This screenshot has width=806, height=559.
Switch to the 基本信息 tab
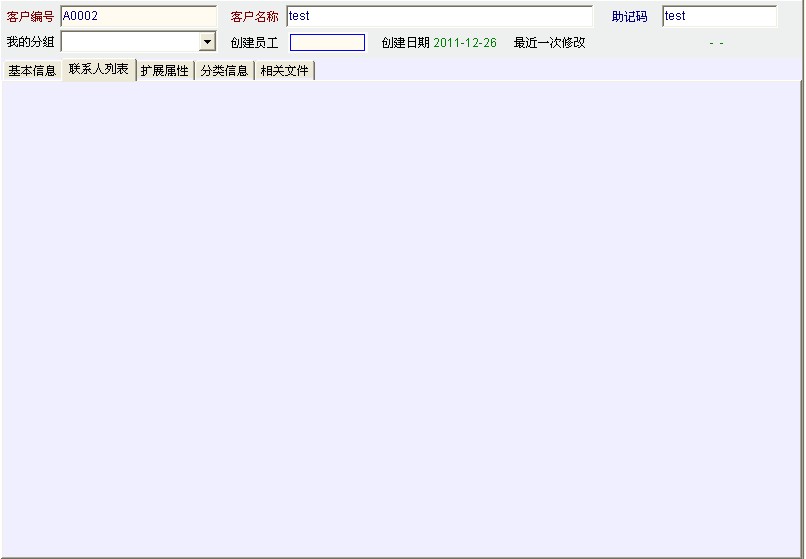click(32, 71)
